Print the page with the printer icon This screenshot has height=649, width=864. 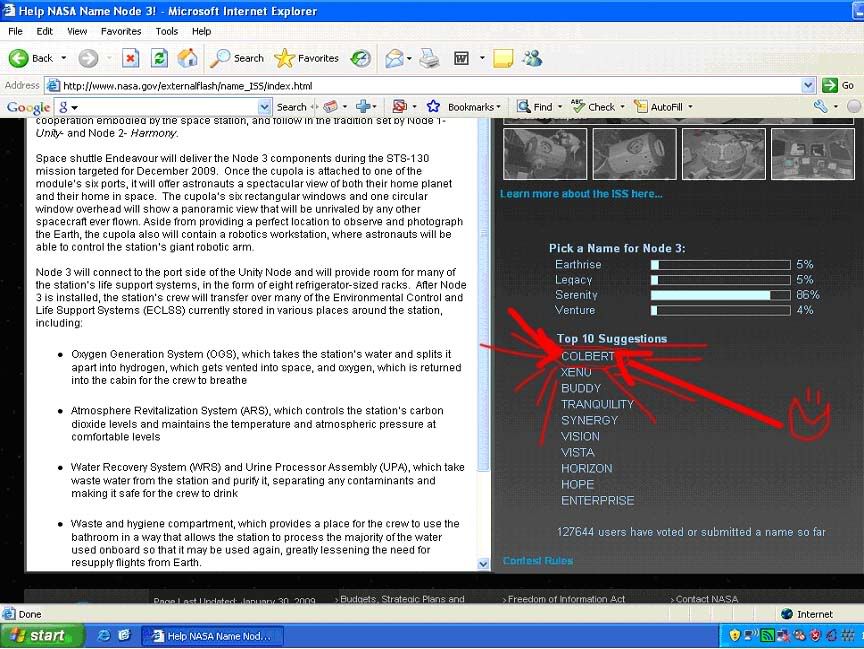click(429, 58)
